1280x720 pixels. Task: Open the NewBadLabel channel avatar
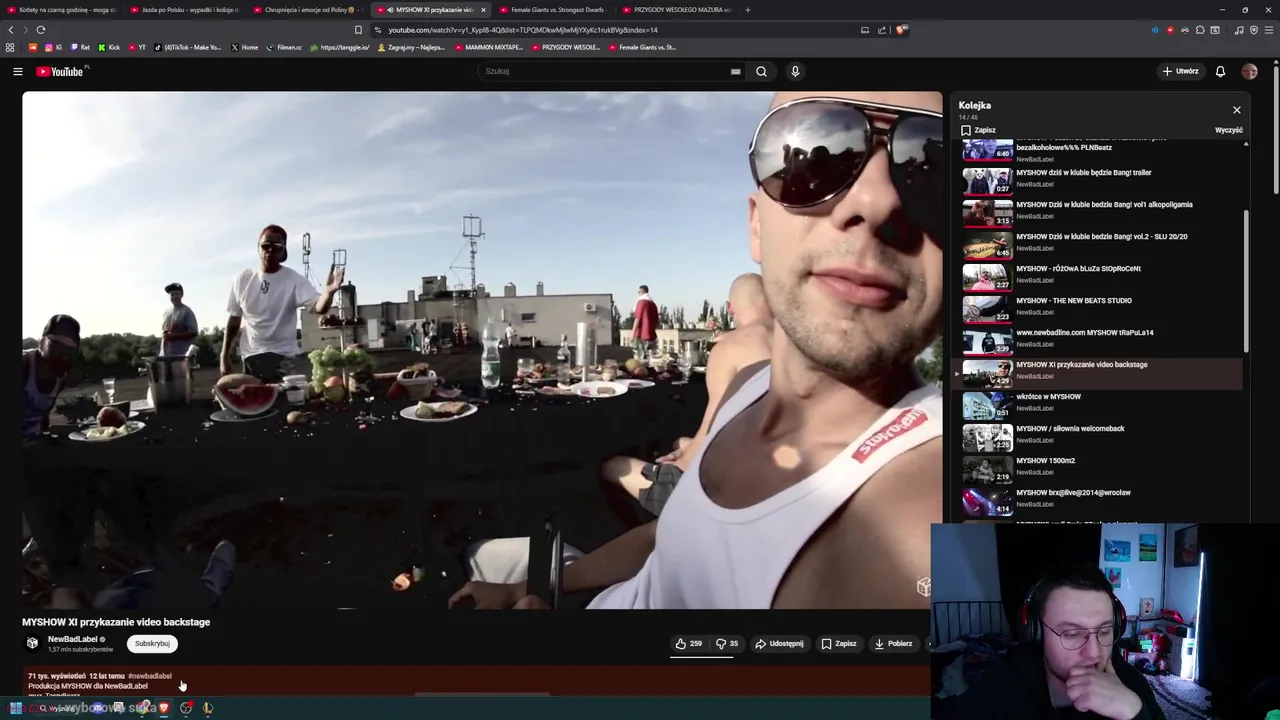coord(32,643)
